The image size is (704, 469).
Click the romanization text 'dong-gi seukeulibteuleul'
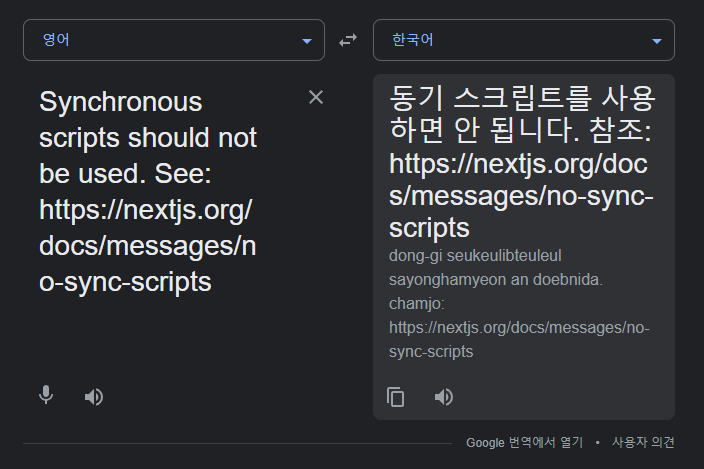click(x=475, y=256)
